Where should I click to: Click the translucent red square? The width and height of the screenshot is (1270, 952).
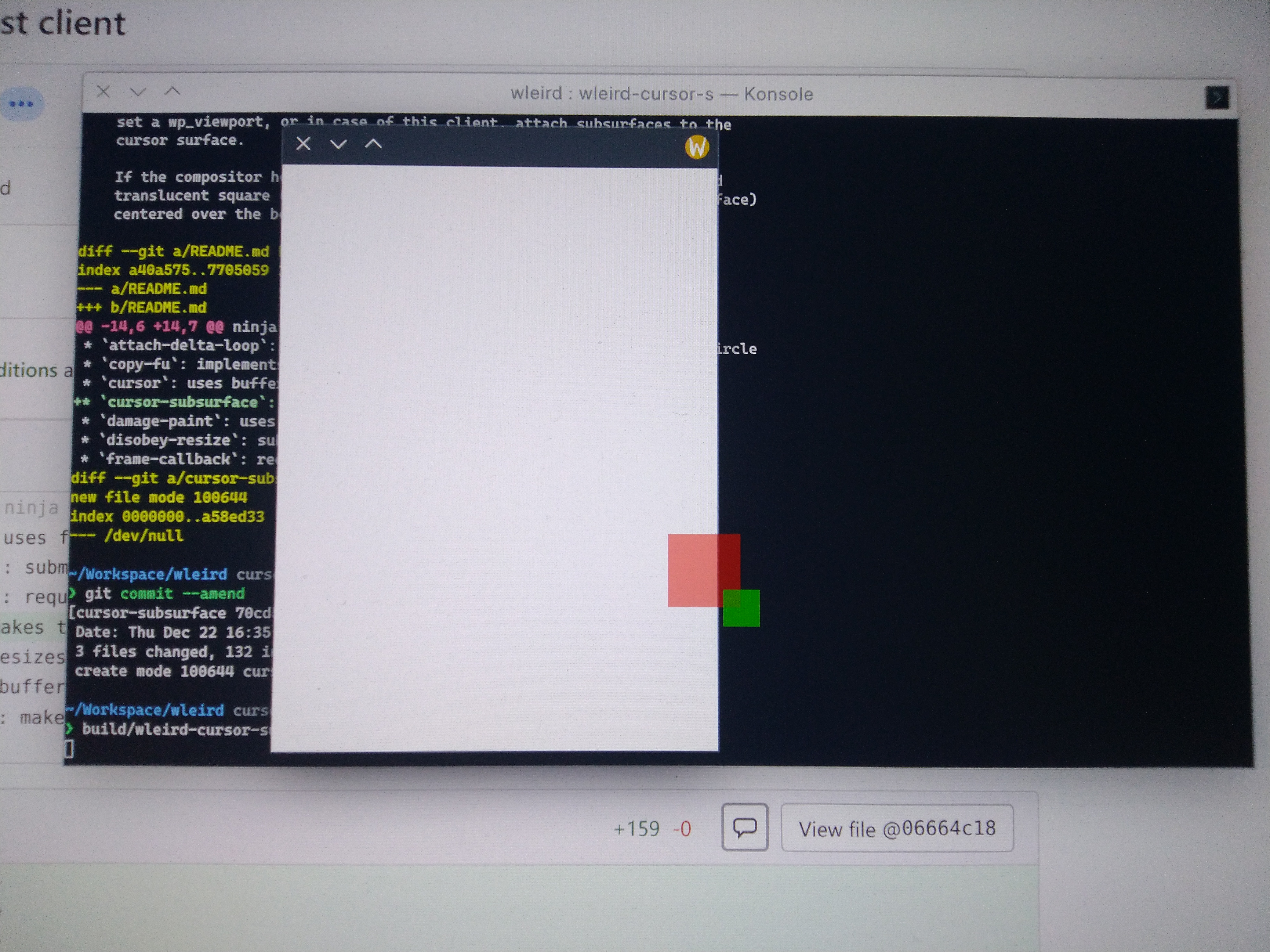point(692,570)
